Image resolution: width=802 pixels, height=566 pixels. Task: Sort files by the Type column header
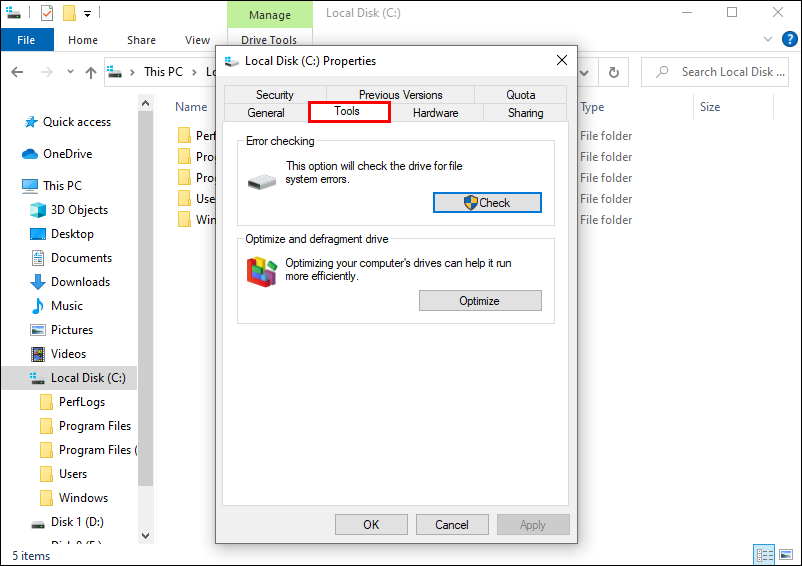point(593,107)
